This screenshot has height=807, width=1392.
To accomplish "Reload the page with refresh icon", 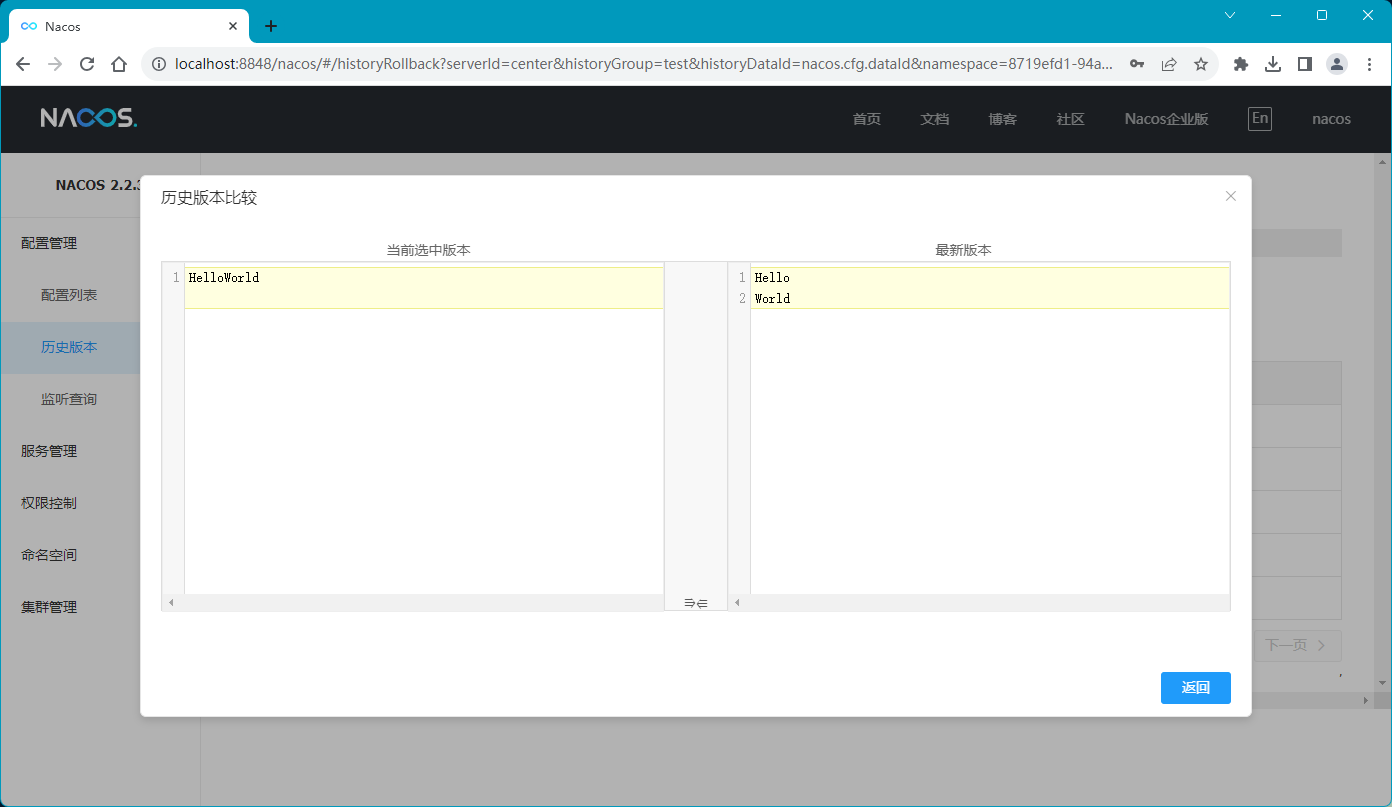I will pos(87,64).
